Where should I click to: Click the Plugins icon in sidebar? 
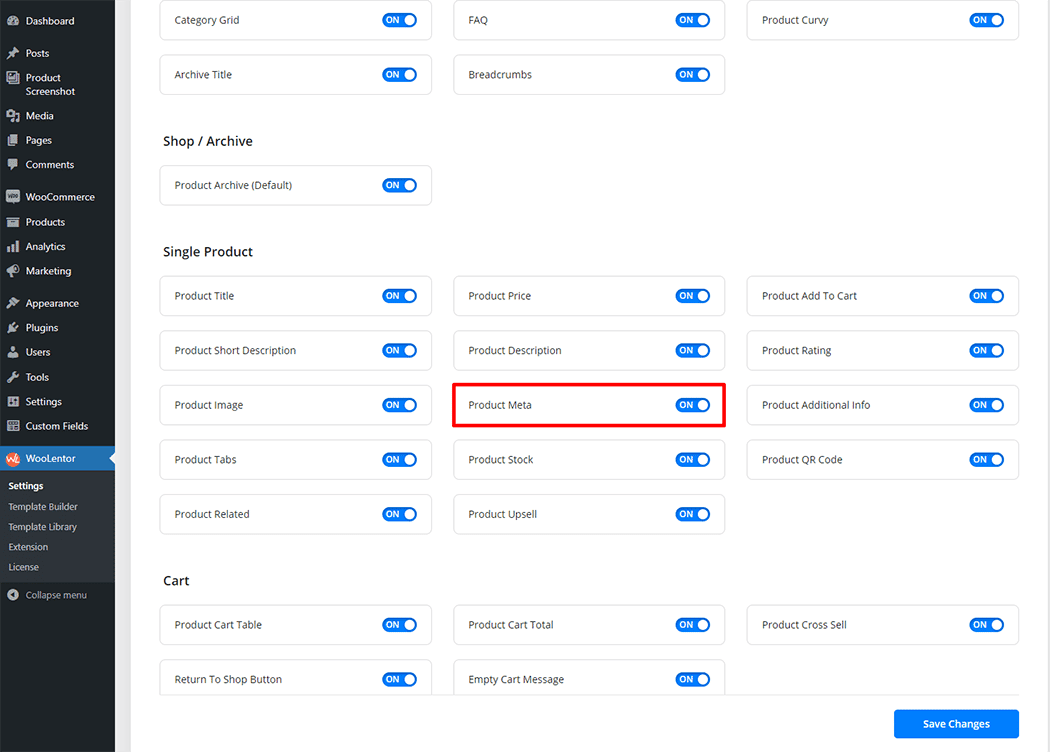pos(13,328)
